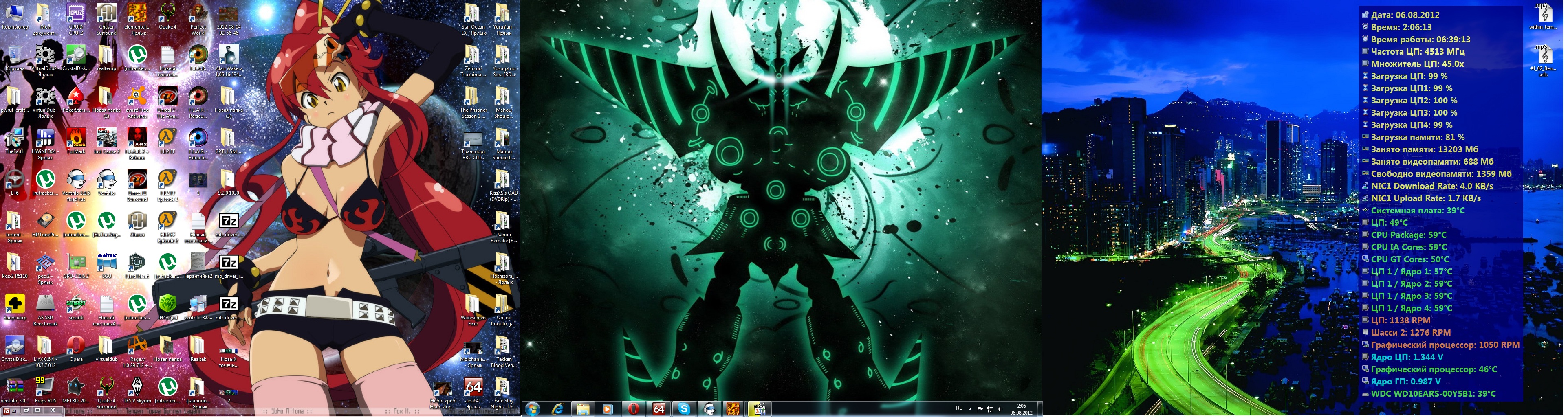The width and height of the screenshot is (1568, 417).
Task: Open the RU language indicator
Action: coord(959,408)
